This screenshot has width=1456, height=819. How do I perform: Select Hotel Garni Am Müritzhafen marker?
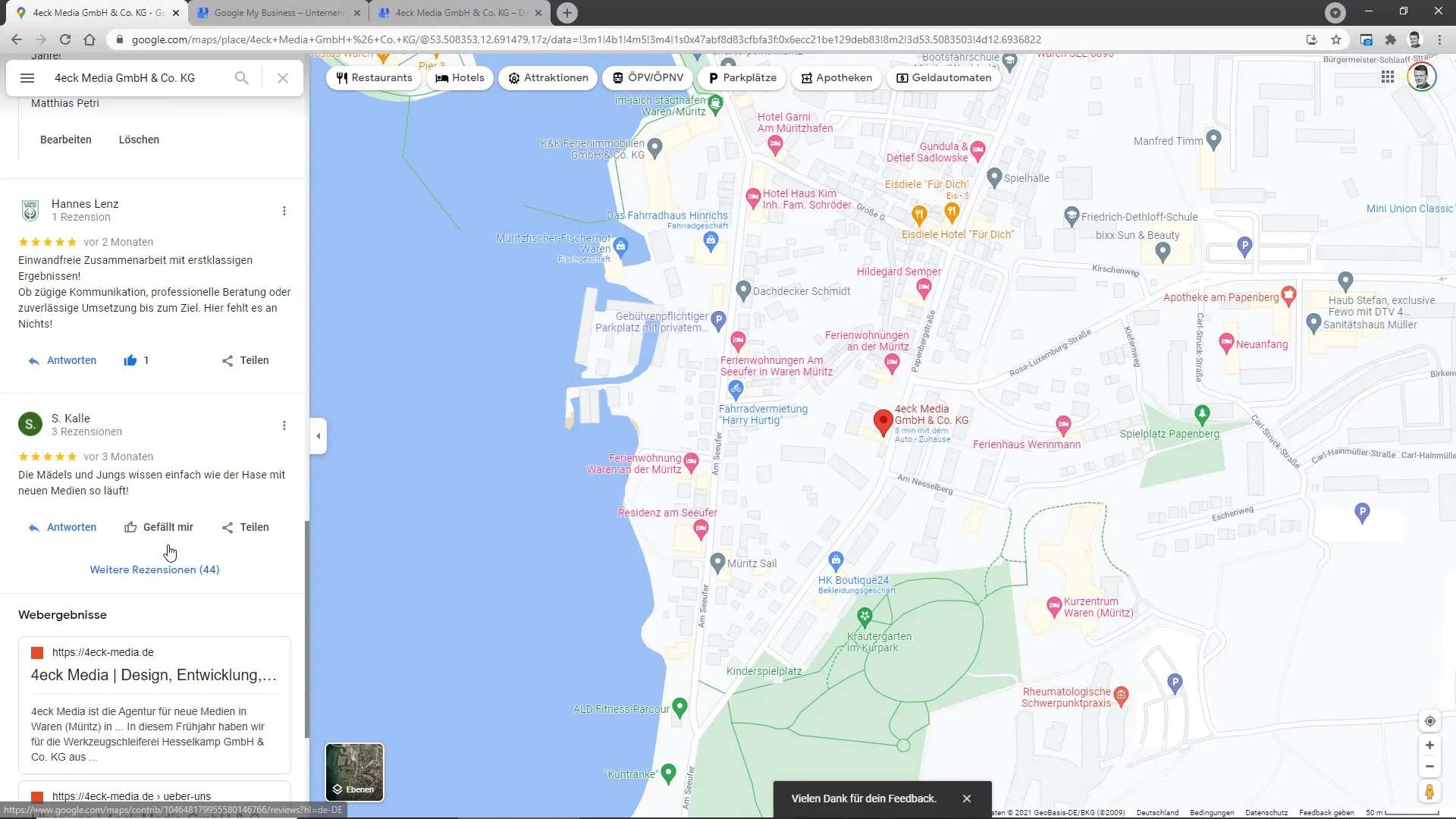774,146
